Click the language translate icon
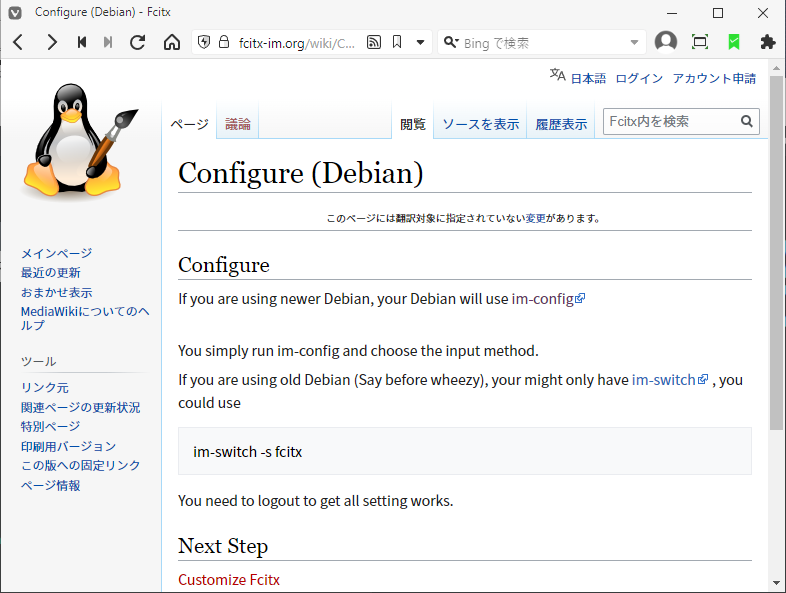The width and height of the screenshot is (786, 593). (x=557, y=75)
